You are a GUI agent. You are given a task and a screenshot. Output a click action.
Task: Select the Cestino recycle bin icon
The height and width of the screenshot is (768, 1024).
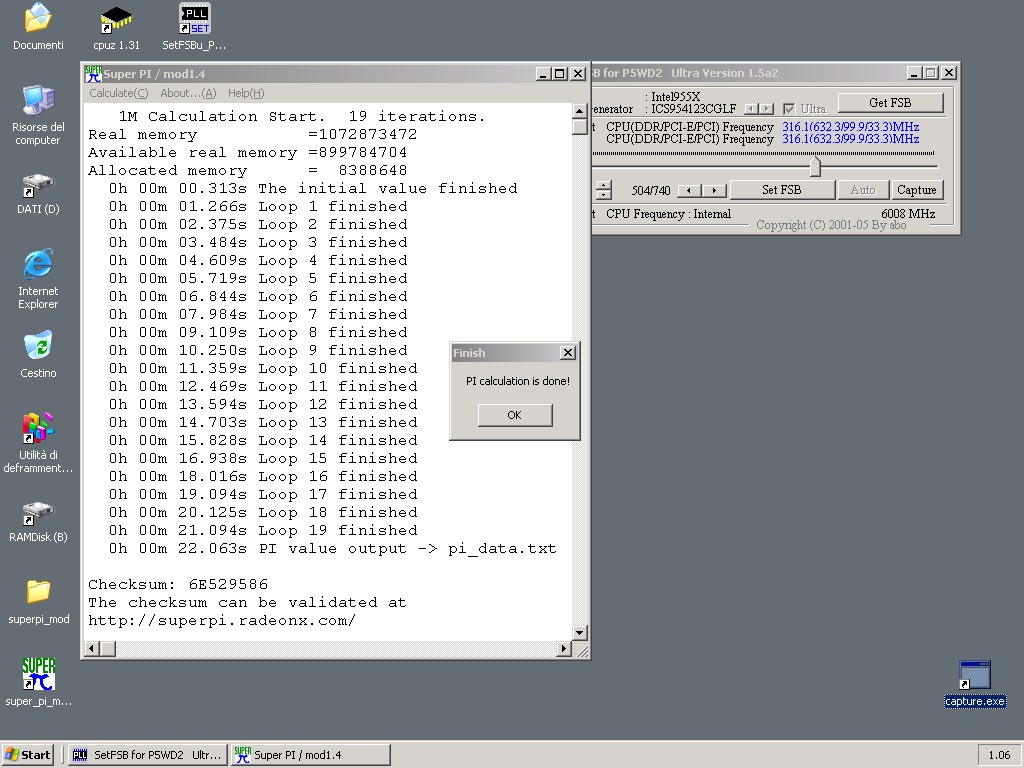[x=38, y=346]
